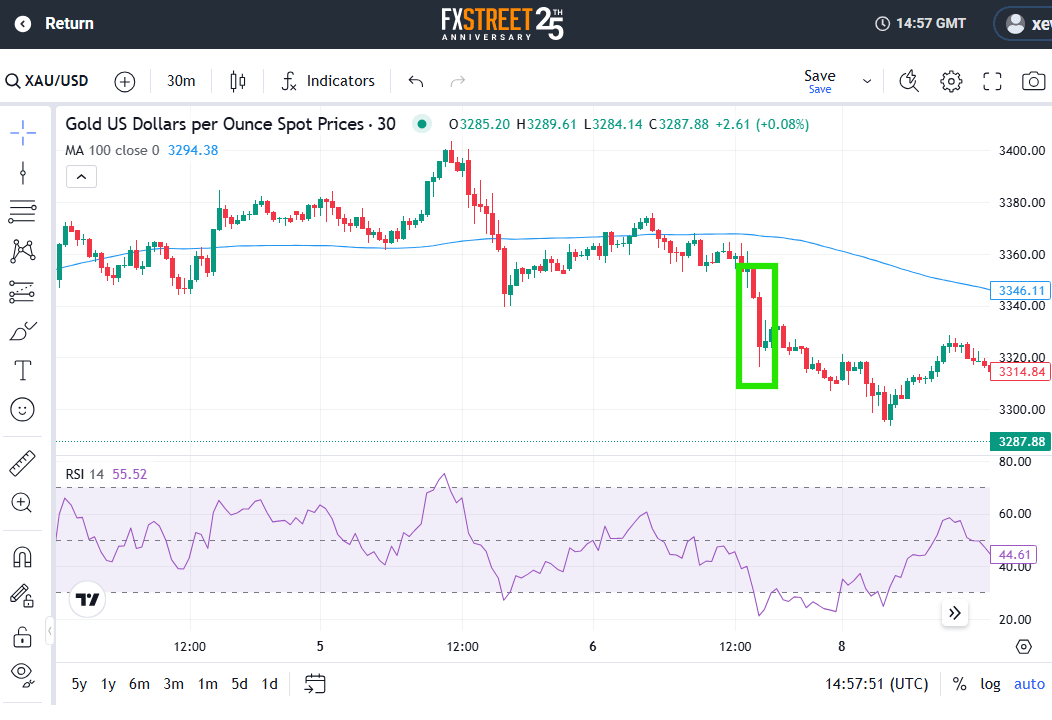Open the Indicators dialog

(x=328, y=81)
